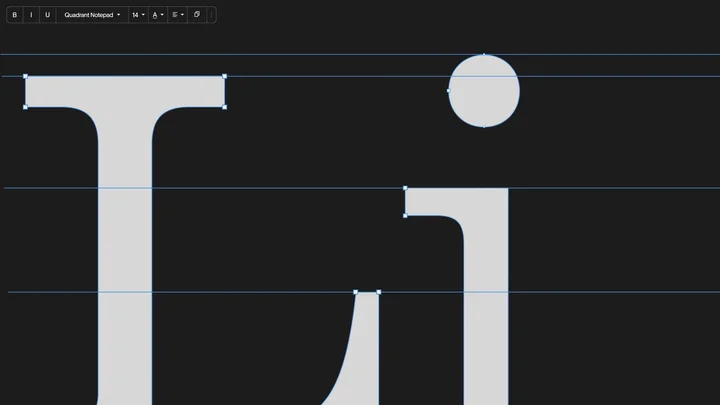Toggle italic formatting with the I button
720x405 pixels.
(x=31, y=15)
